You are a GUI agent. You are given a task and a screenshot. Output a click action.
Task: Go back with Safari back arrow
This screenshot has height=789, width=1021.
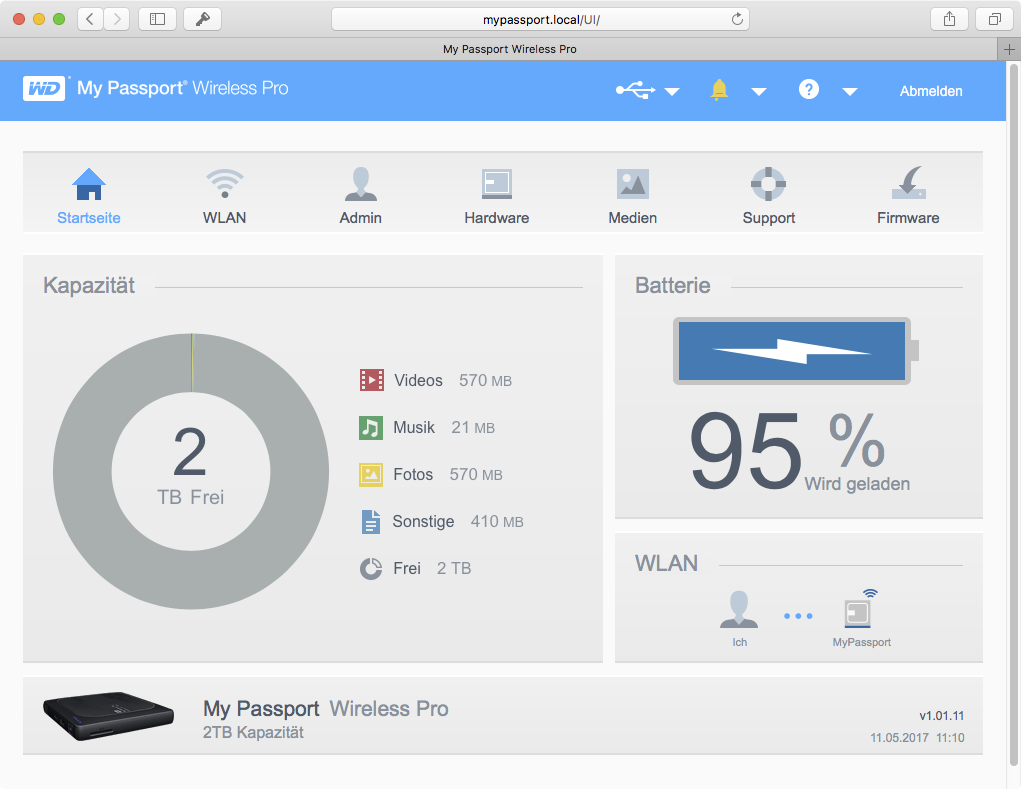coord(91,19)
